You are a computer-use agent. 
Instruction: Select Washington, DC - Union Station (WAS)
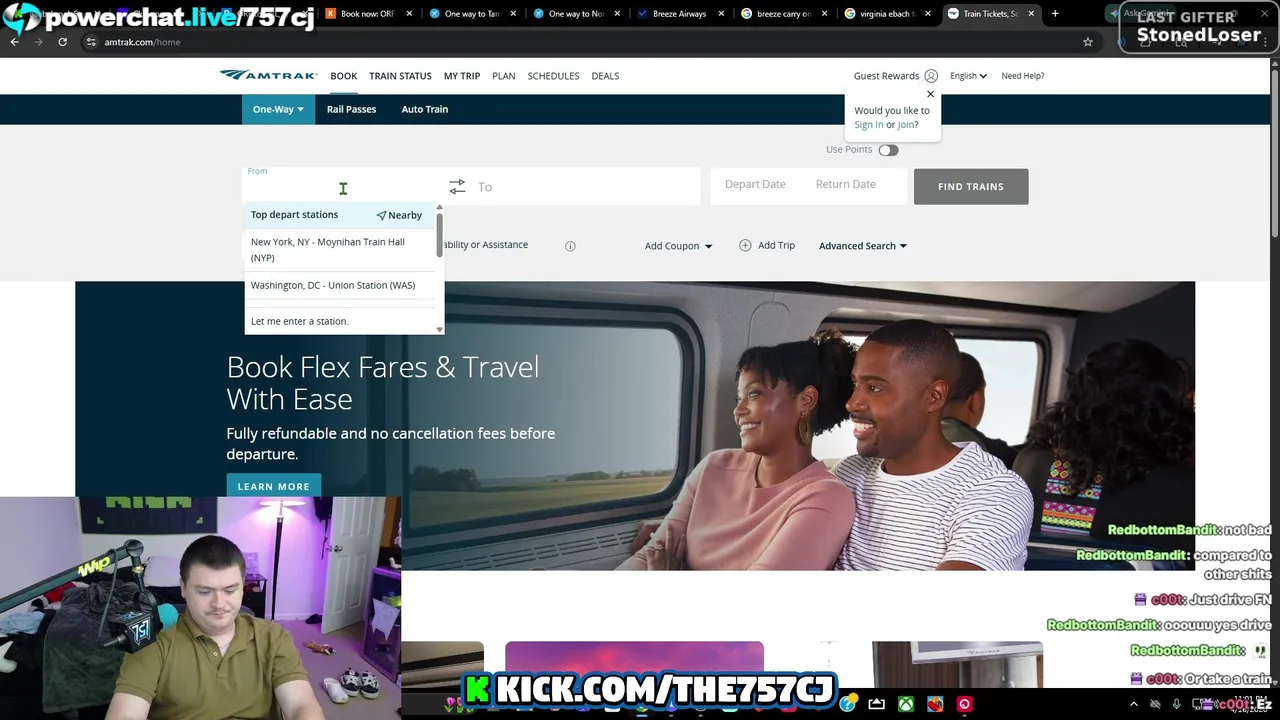tap(340, 285)
